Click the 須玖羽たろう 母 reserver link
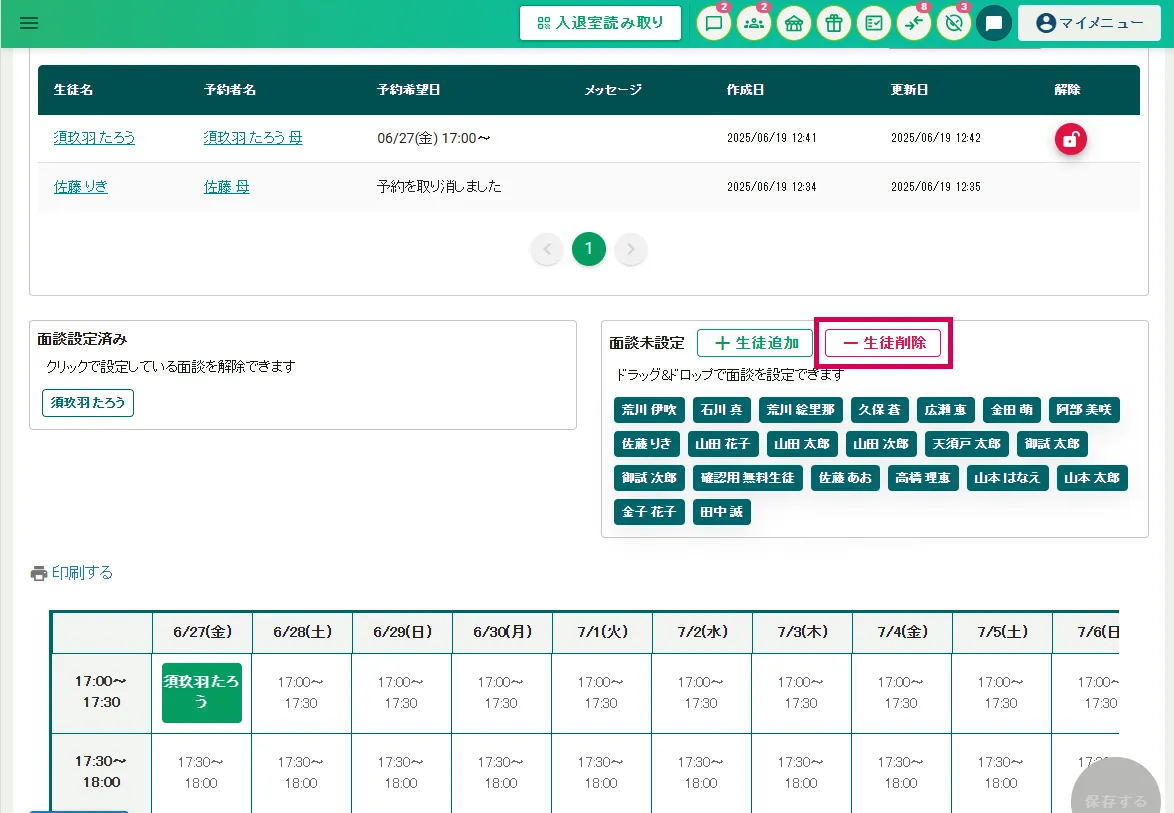This screenshot has width=1174, height=813. point(252,138)
